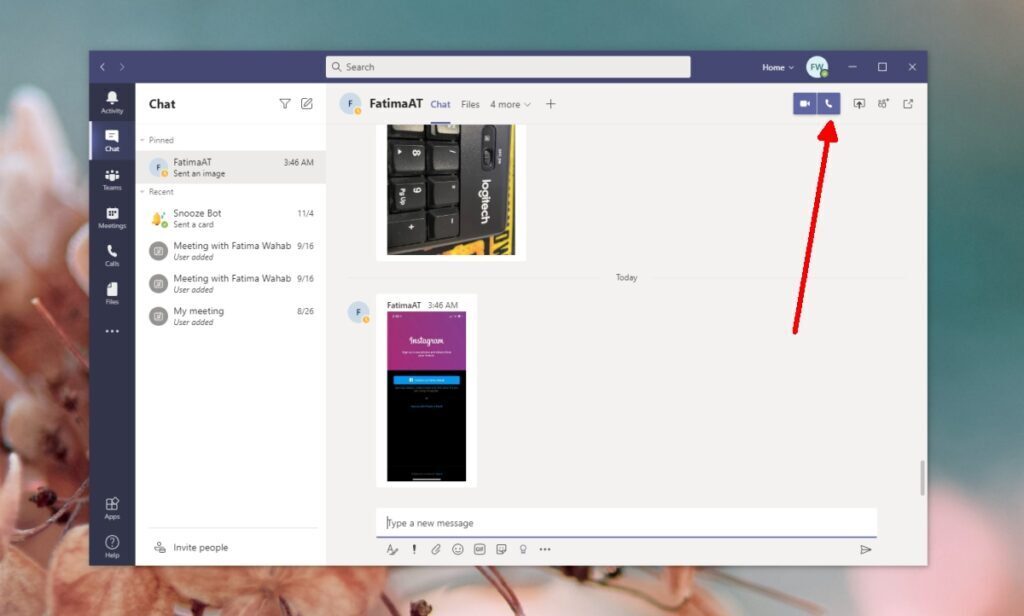Choose a sticker for the message
The width and height of the screenshot is (1024, 616).
coord(504,549)
